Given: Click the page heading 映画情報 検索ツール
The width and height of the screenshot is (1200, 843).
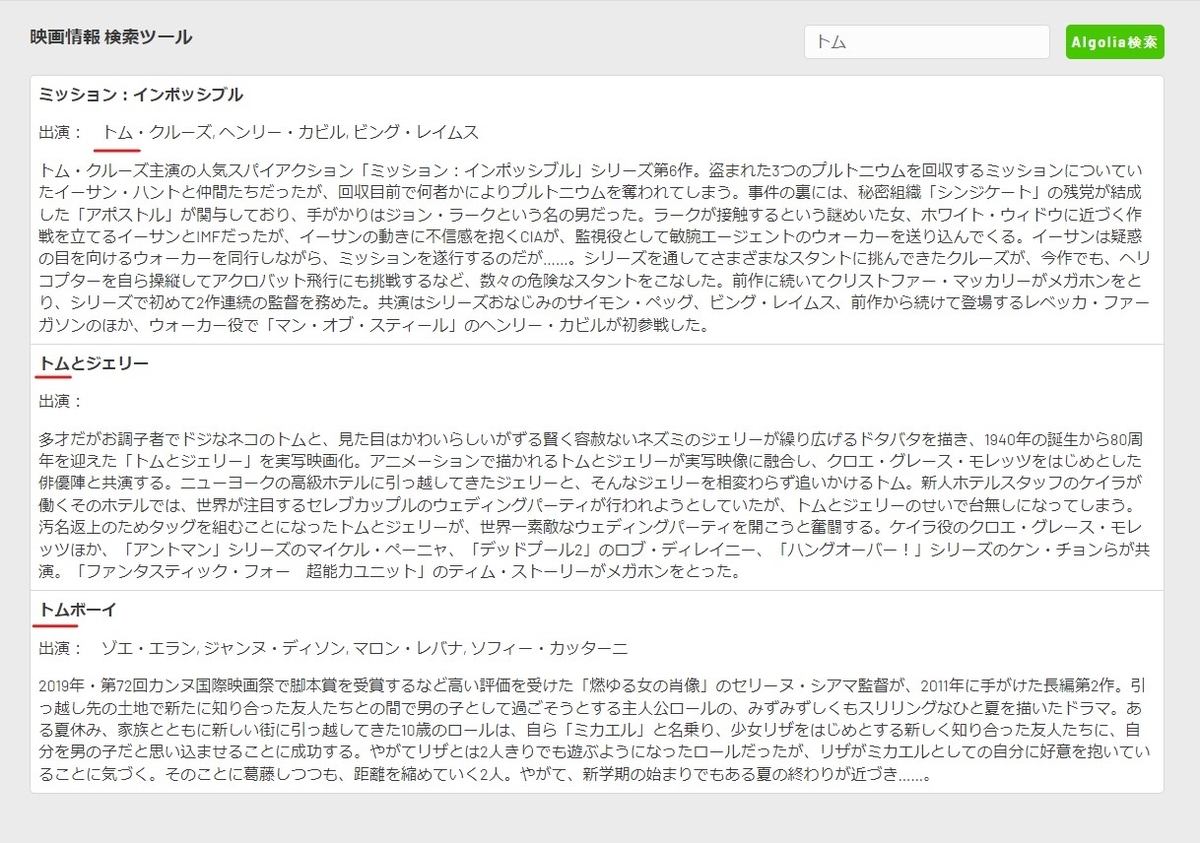Looking at the screenshot, I should pos(111,37).
